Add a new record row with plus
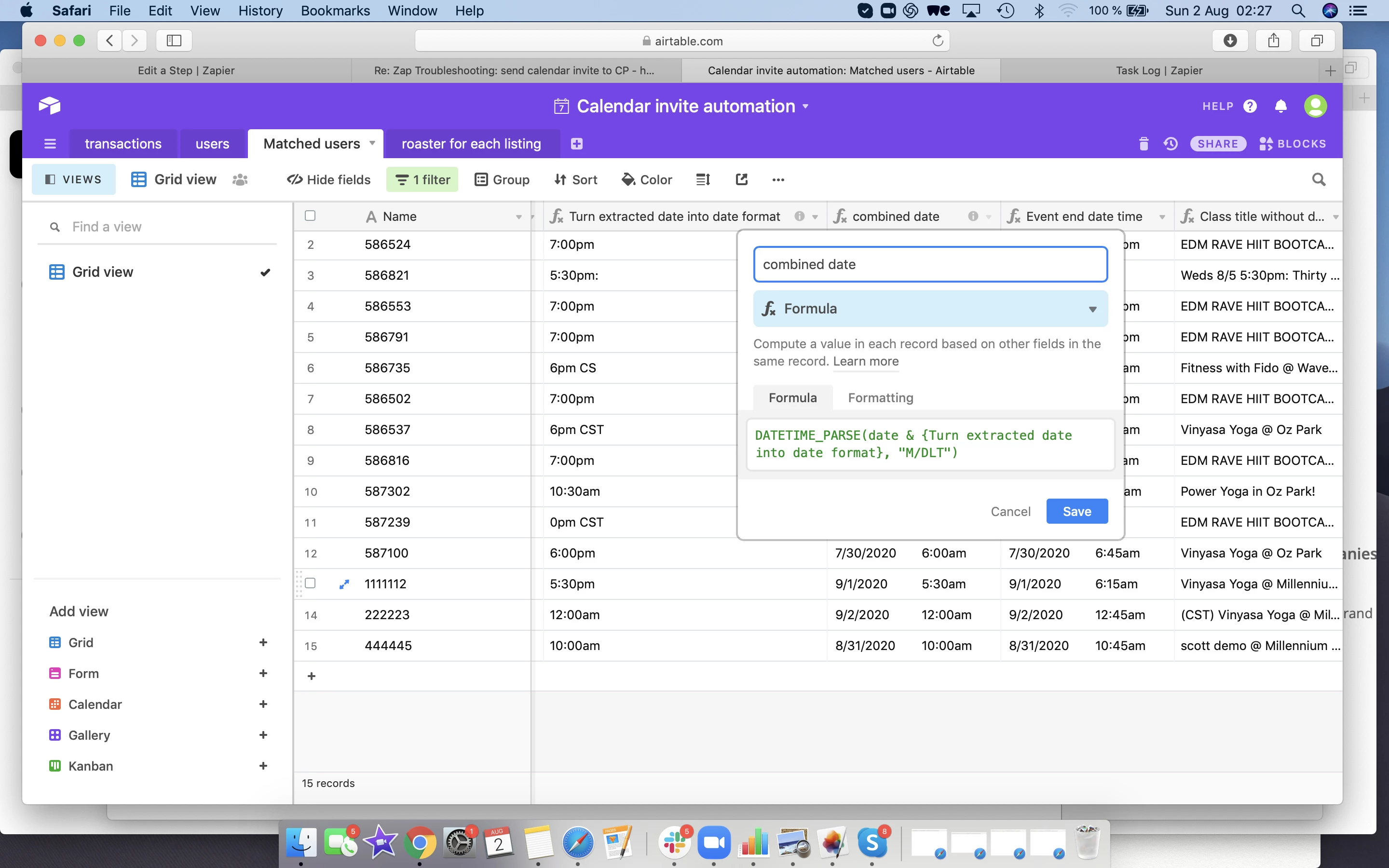The image size is (1389, 868). (312, 676)
